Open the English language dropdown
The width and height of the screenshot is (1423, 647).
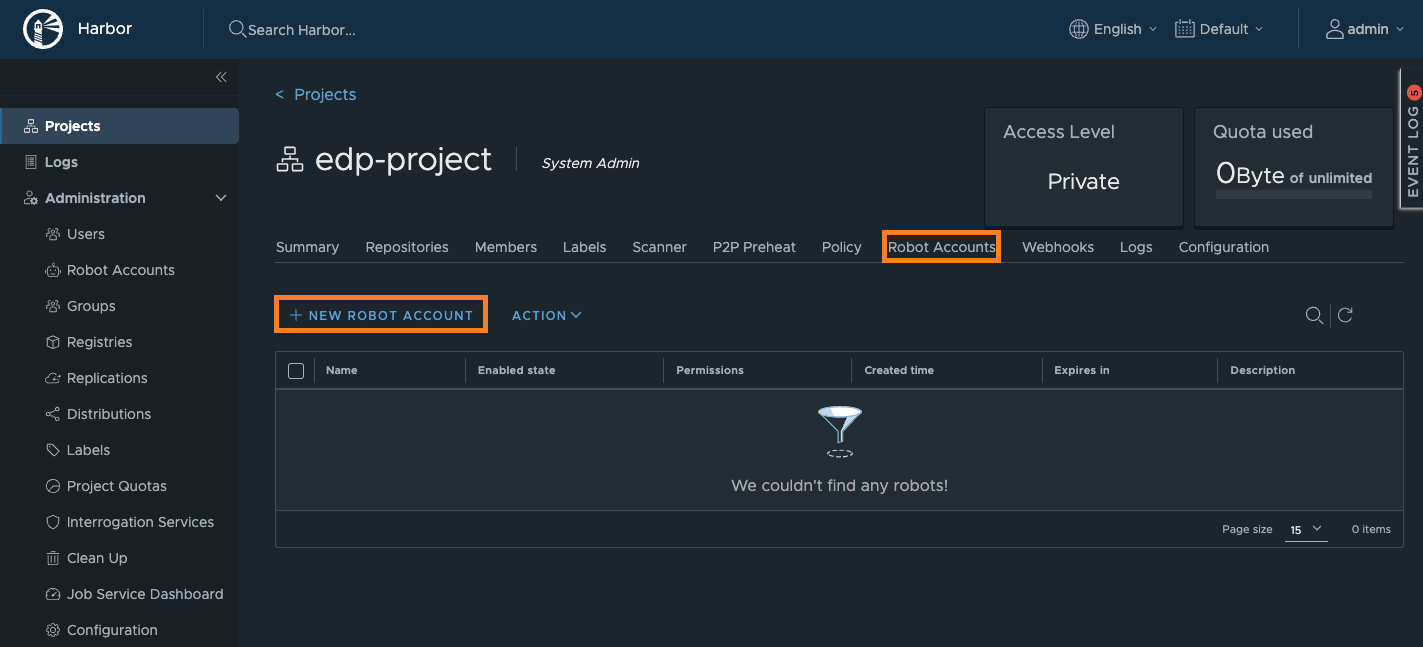pyautogui.click(x=1113, y=29)
